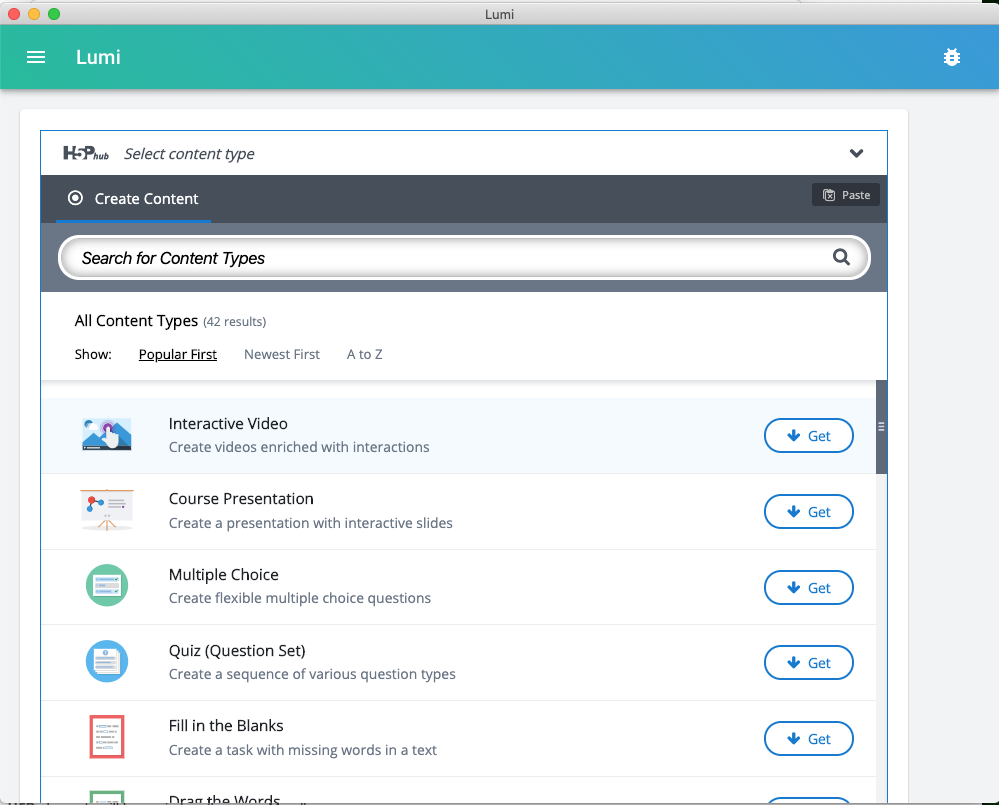Click the Lumi app title text
The height and width of the screenshot is (805, 999).
[98, 57]
